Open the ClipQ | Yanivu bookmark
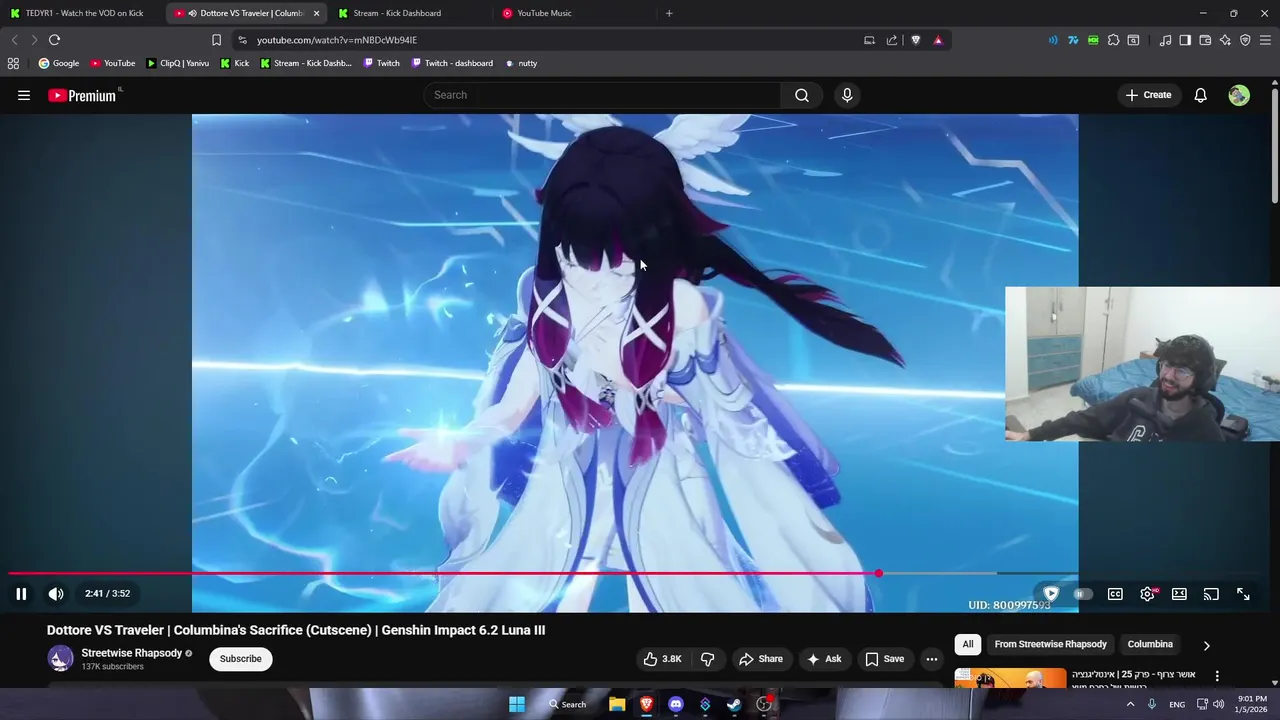Viewport: 1280px width, 720px height. pyautogui.click(x=178, y=63)
